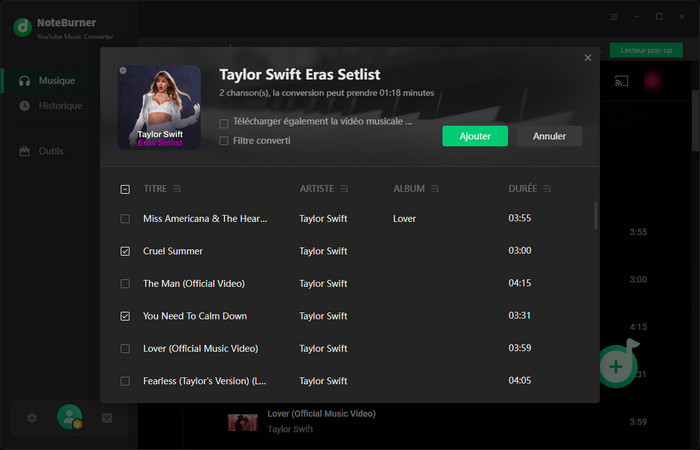This screenshot has width=700, height=450.
Task: Click the headphones icon beside Musique
Action: tap(25, 81)
